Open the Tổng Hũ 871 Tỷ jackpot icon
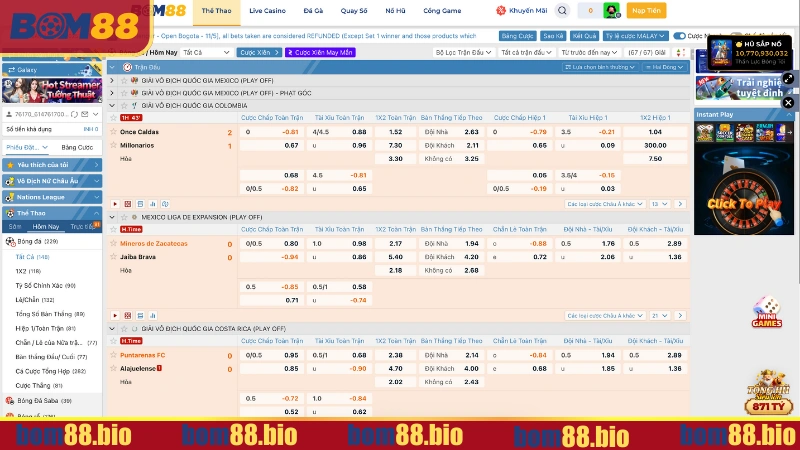This screenshot has height=450, width=800. 768,392
